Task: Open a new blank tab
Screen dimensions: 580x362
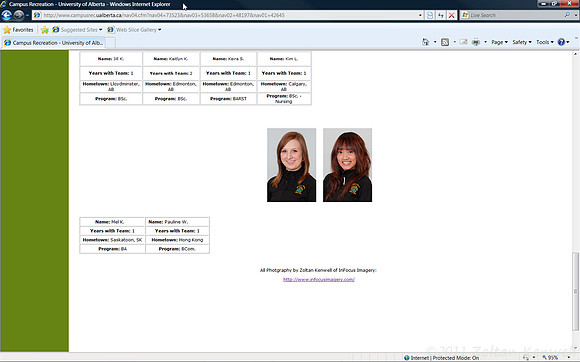Action: (x=111, y=43)
